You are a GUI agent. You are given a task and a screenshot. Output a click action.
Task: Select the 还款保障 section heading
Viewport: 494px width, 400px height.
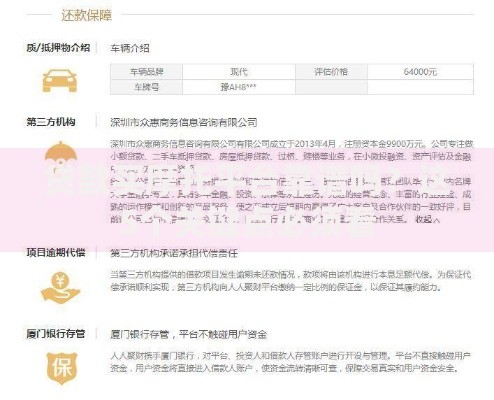pyautogui.click(x=86, y=15)
